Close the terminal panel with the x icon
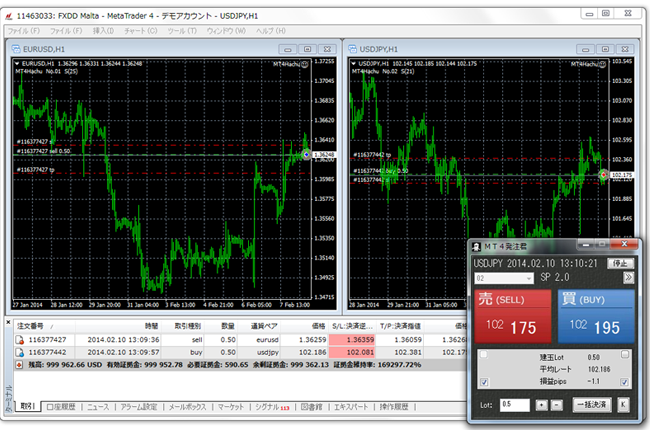The image size is (650, 430). coord(8,322)
